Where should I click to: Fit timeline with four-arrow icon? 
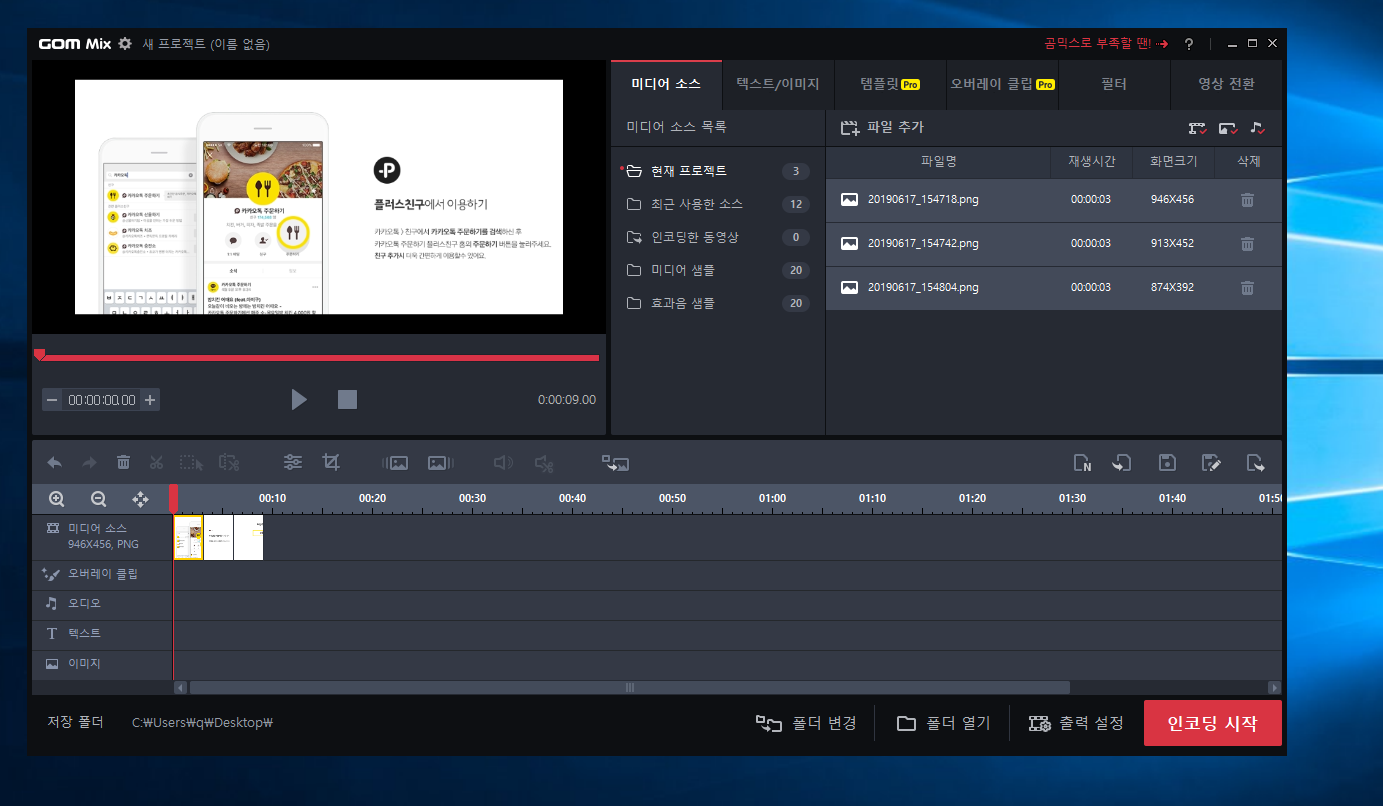pos(141,499)
